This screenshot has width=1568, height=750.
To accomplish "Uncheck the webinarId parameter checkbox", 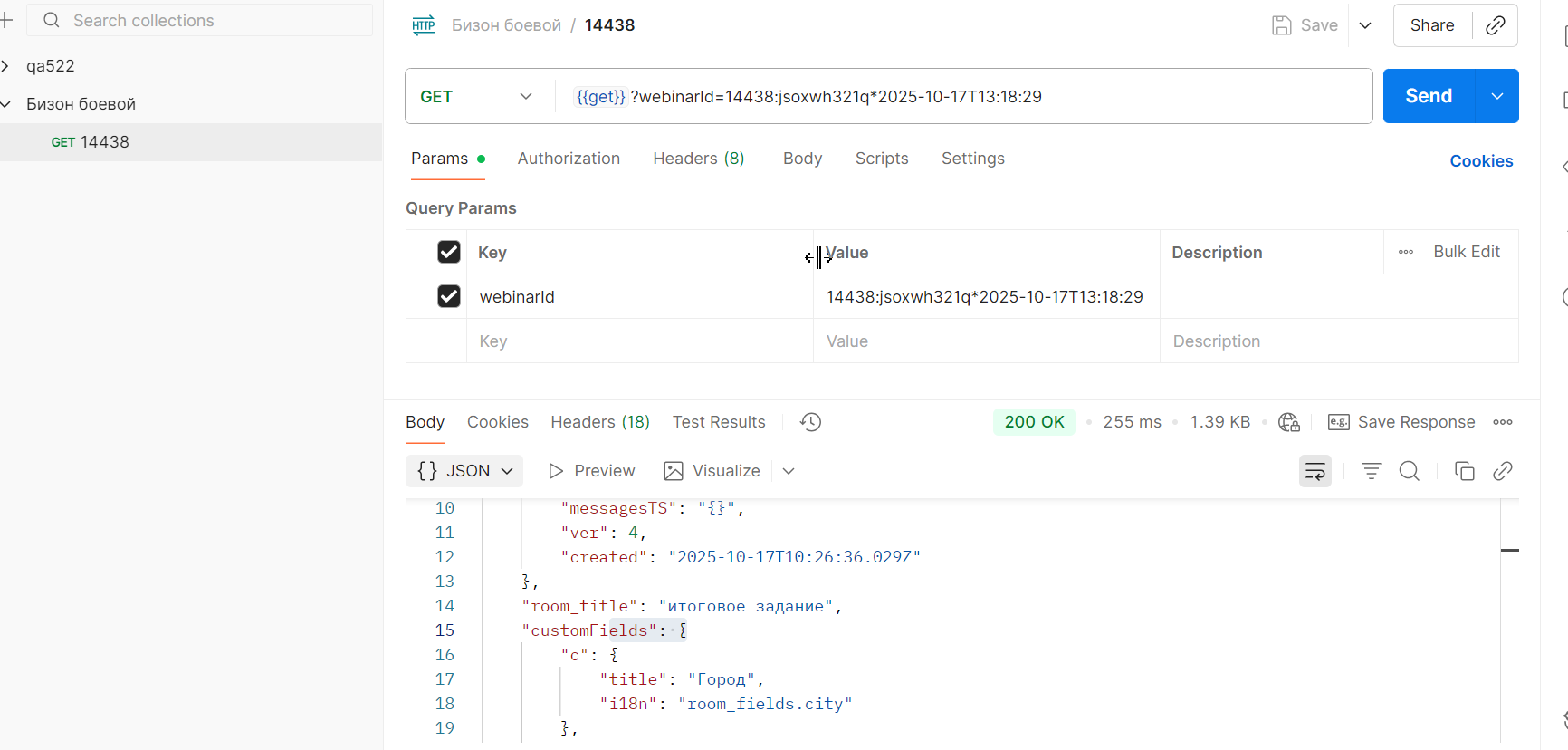I will [449, 296].
